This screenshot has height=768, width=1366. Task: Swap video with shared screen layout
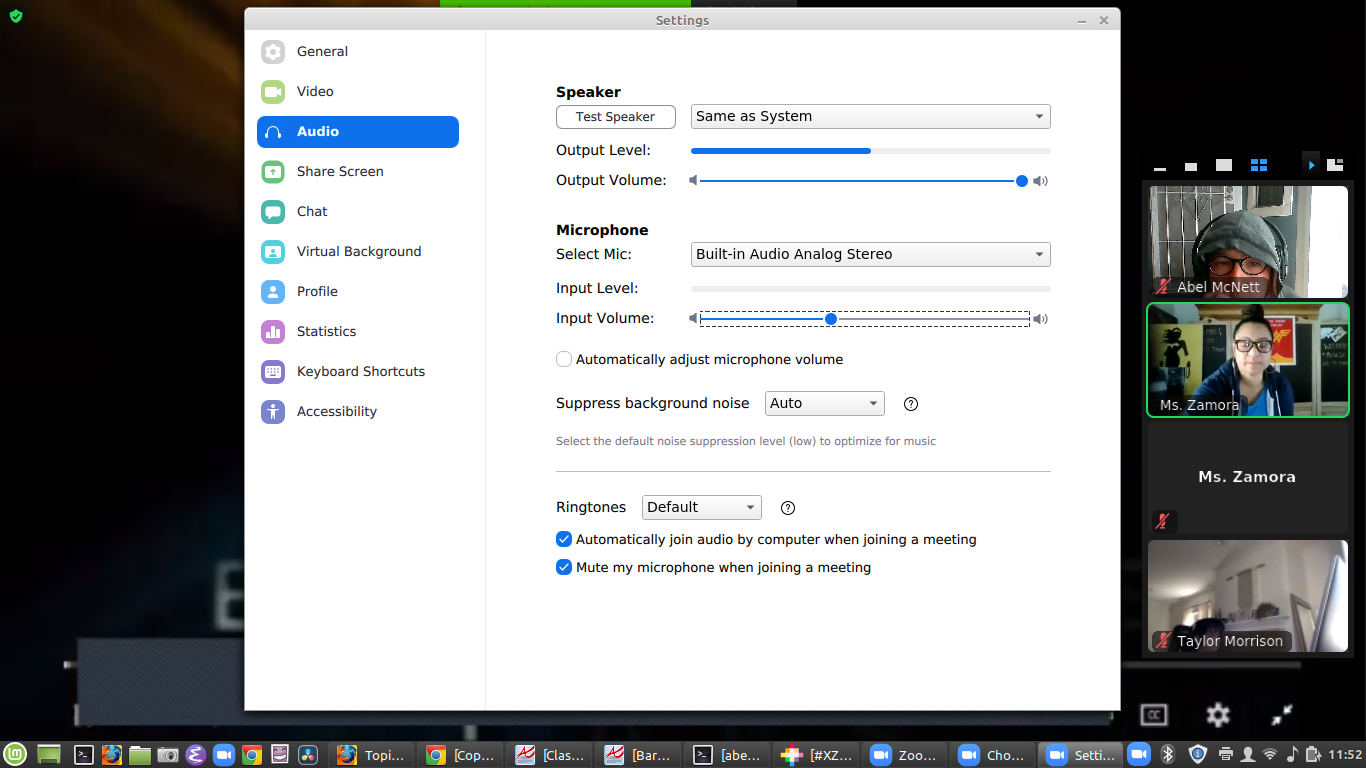pos(1335,165)
